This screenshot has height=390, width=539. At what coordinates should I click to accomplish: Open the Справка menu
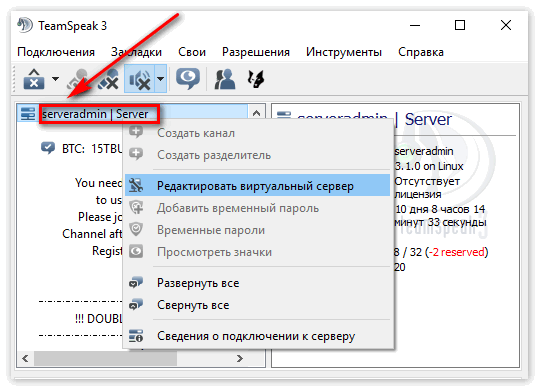(x=421, y=52)
